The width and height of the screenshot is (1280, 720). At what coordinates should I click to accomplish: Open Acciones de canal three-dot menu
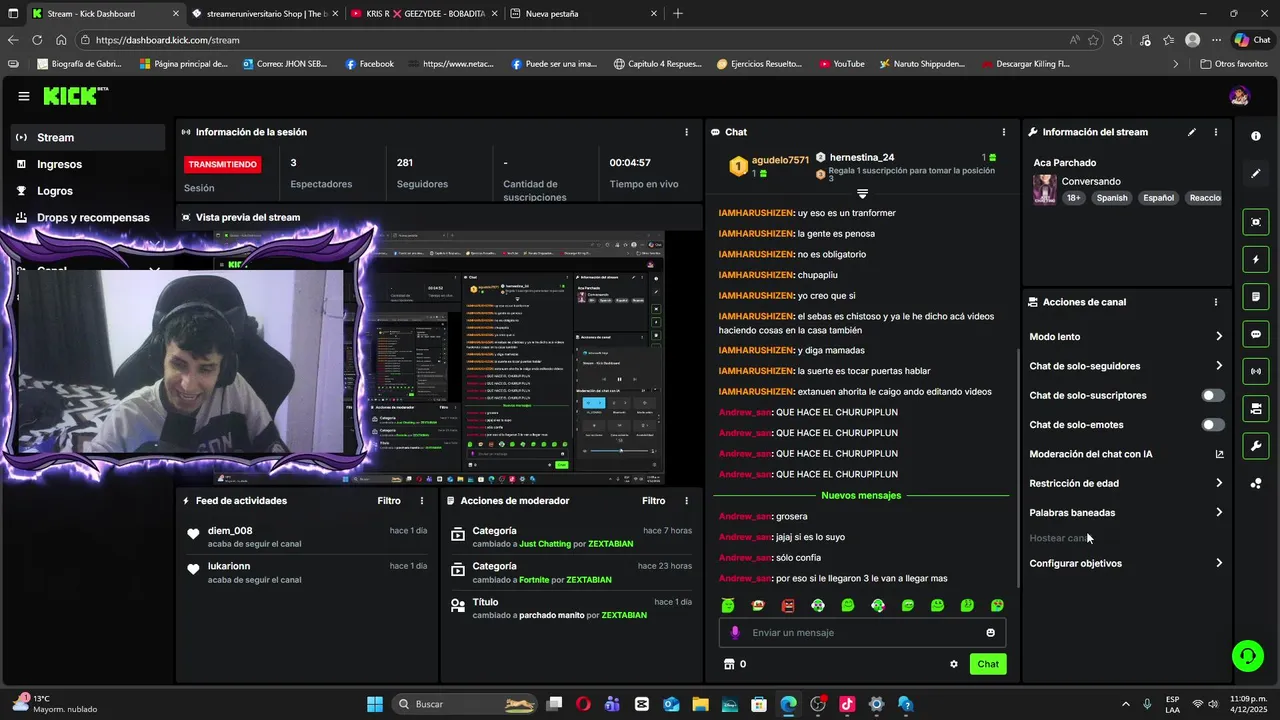(x=1216, y=302)
